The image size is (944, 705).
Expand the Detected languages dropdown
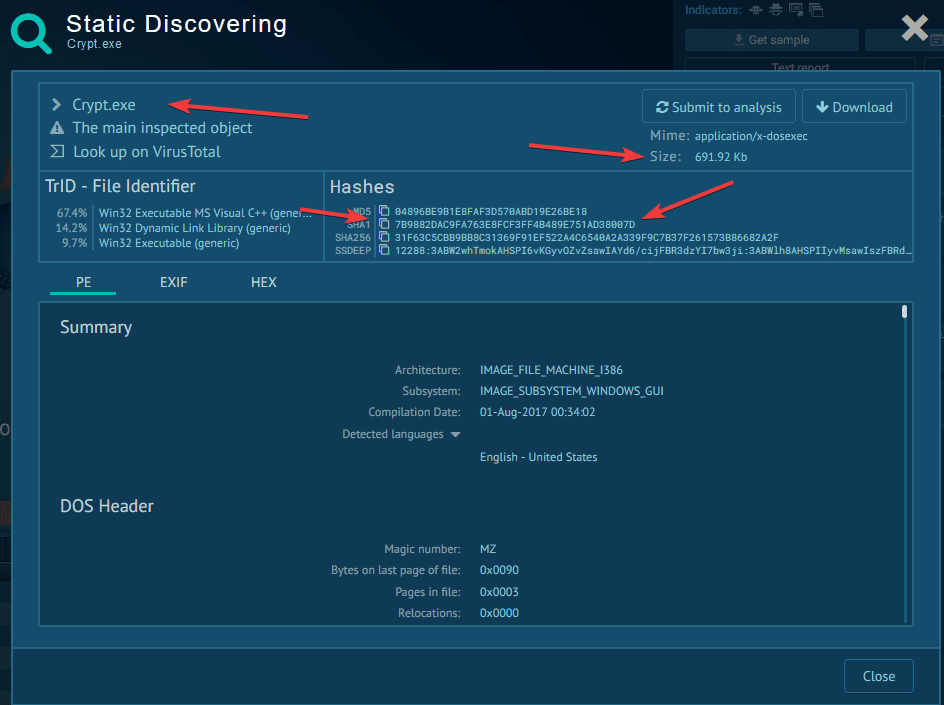coord(455,435)
